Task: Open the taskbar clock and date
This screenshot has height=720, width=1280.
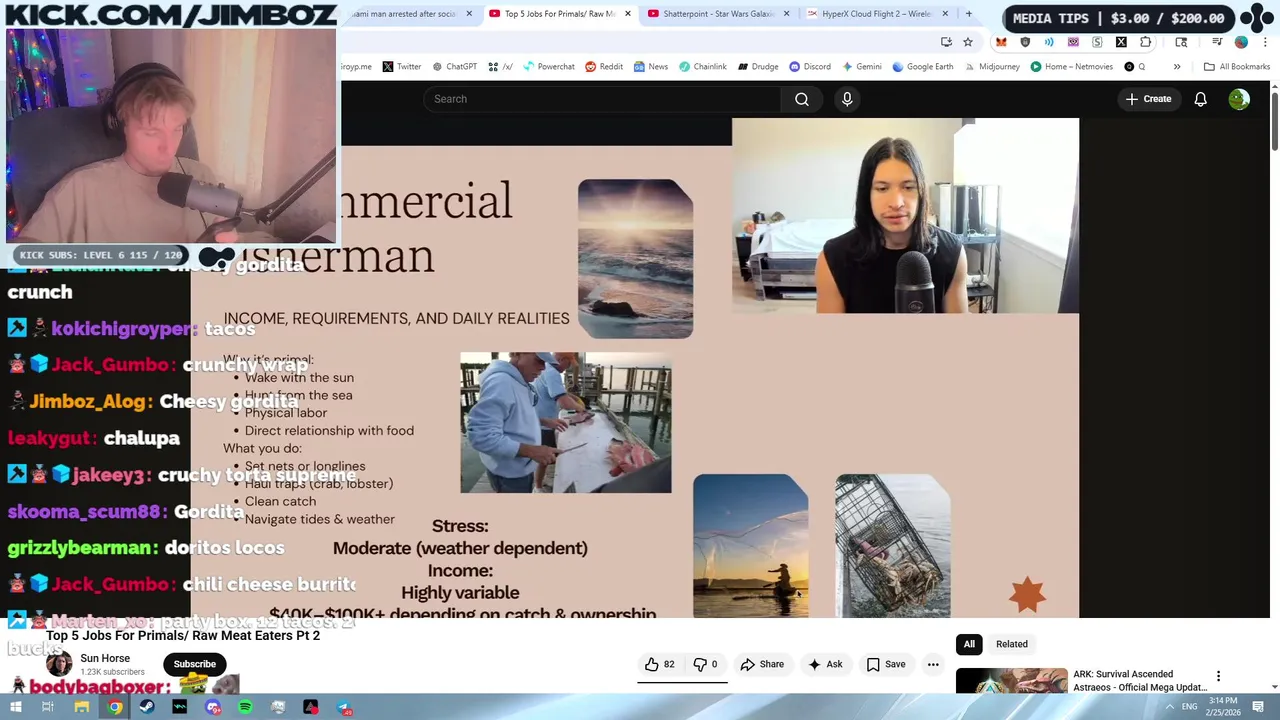Action: 1225,707
